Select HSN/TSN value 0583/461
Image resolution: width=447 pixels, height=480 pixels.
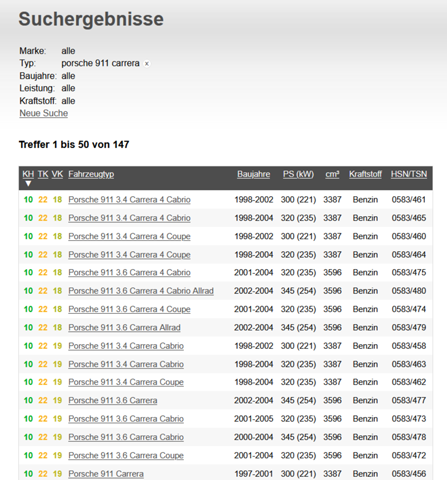409,200
